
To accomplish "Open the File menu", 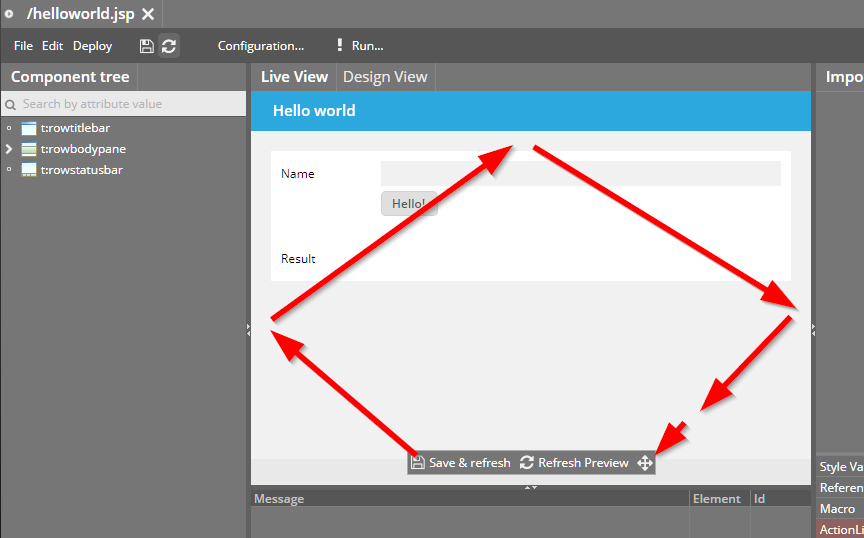I will point(23,46).
